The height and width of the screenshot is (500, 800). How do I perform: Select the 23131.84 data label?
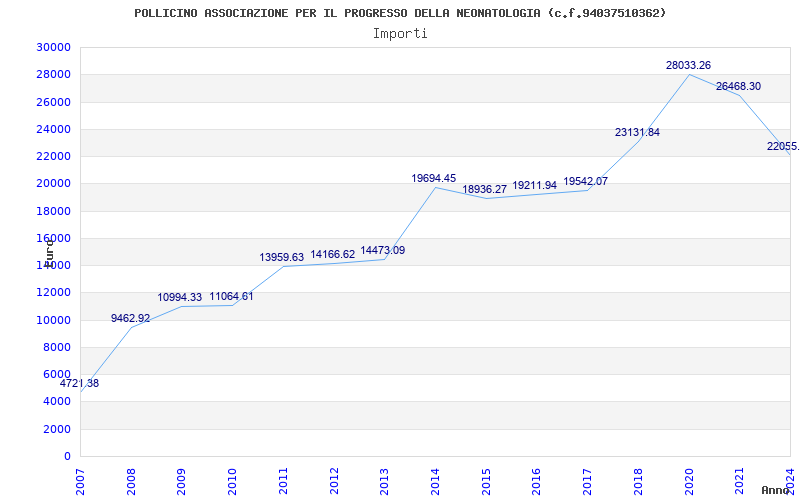[637, 133]
